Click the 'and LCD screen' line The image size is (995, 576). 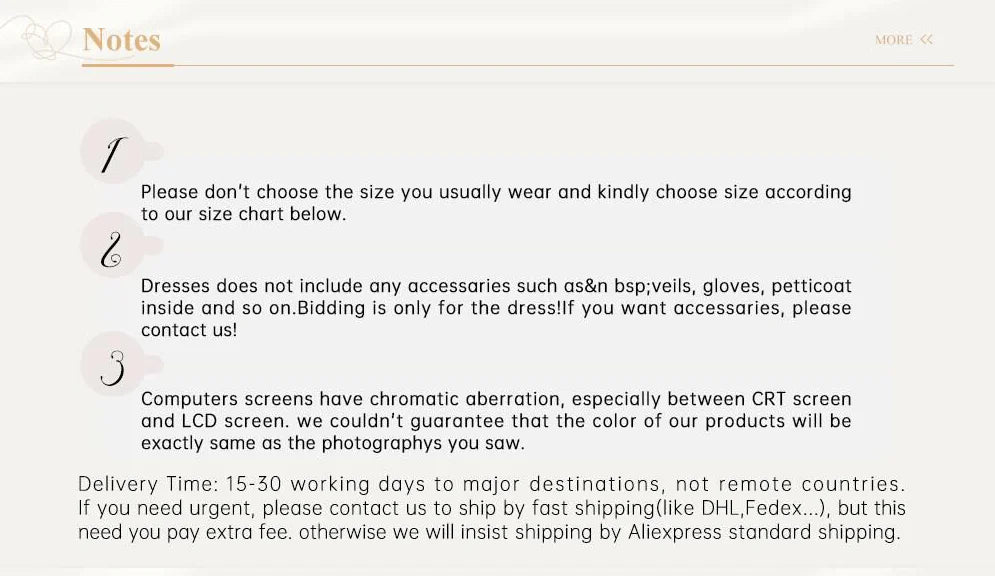pyautogui.click(x=496, y=421)
